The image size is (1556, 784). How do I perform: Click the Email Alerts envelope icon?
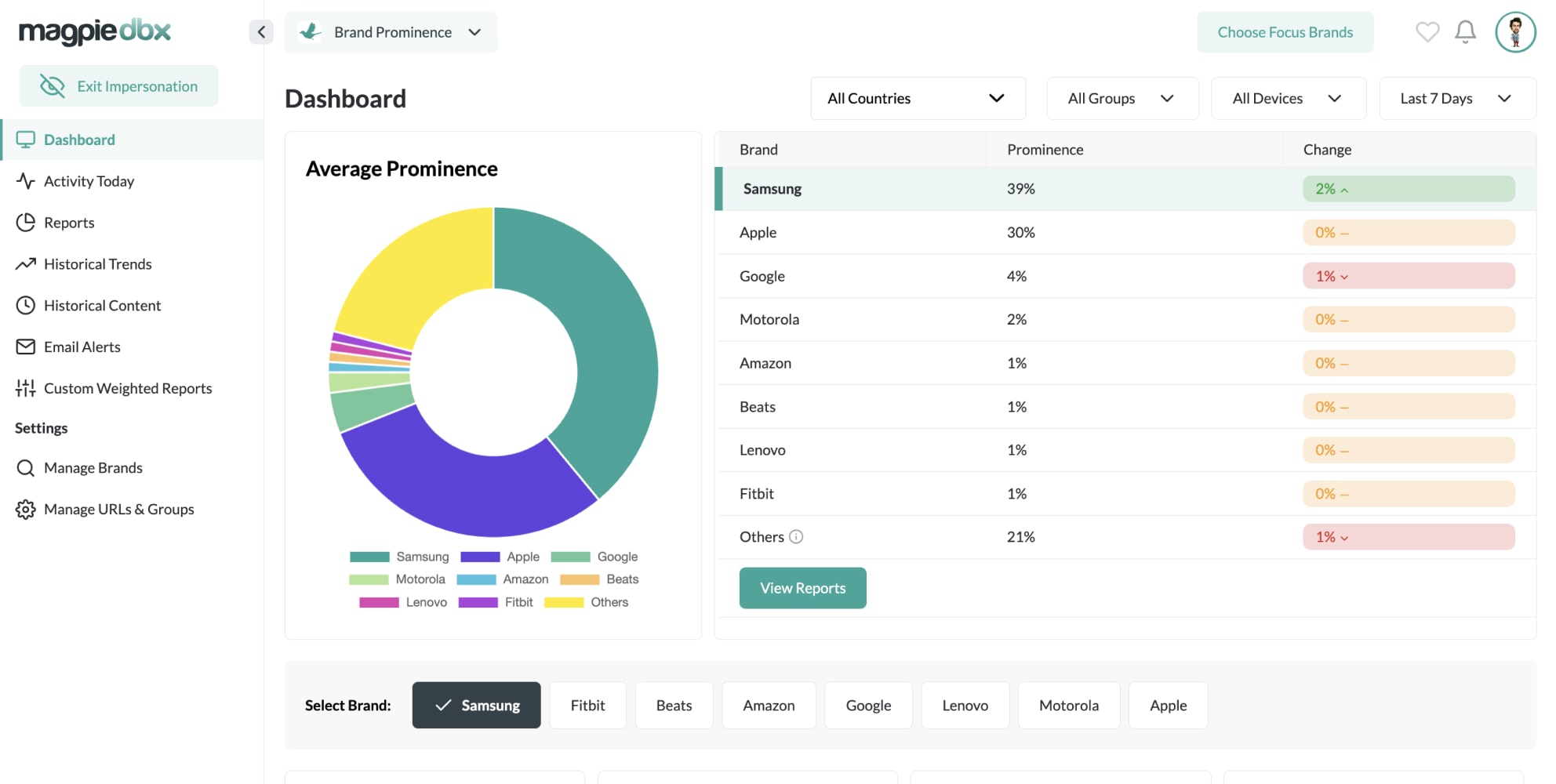pos(26,347)
